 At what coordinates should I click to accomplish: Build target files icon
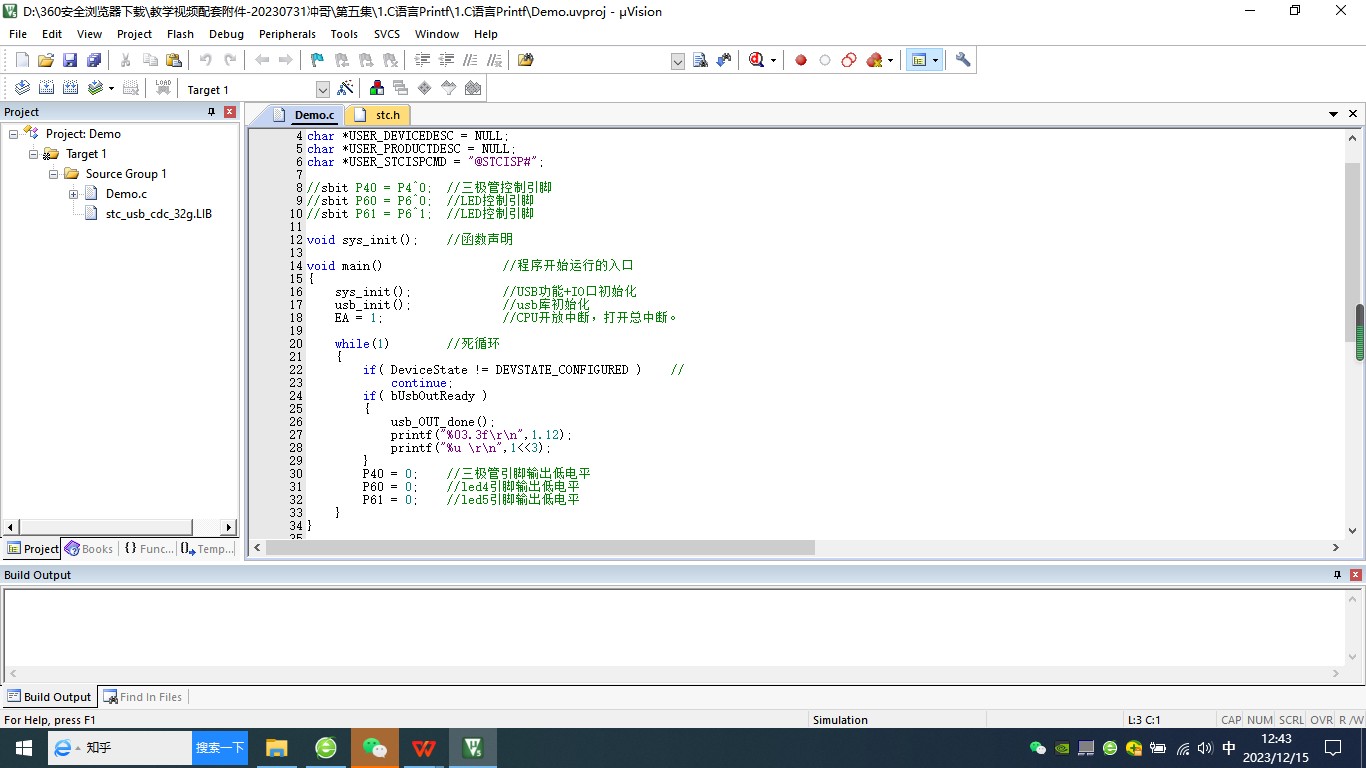click(46, 88)
